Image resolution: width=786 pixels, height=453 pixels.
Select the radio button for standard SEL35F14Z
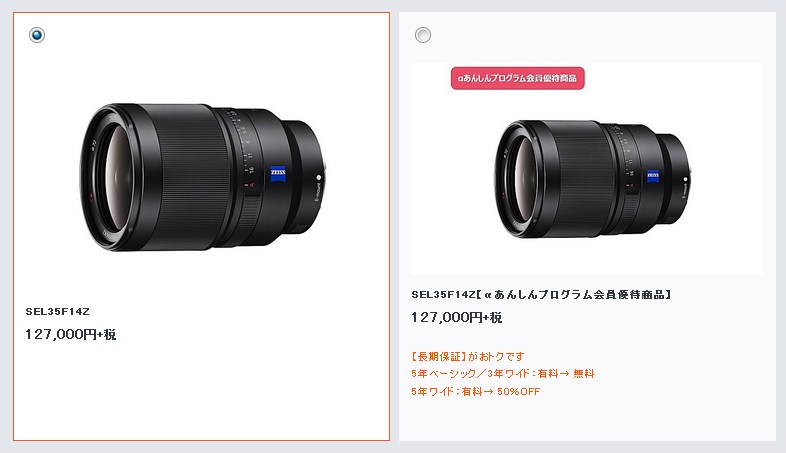[37, 35]
